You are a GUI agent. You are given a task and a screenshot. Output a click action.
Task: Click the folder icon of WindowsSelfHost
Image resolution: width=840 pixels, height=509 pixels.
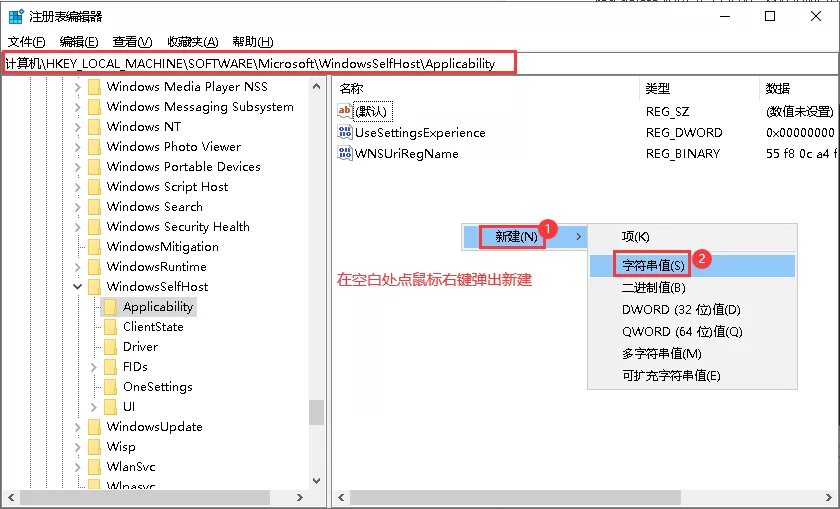tap(94, 287)
